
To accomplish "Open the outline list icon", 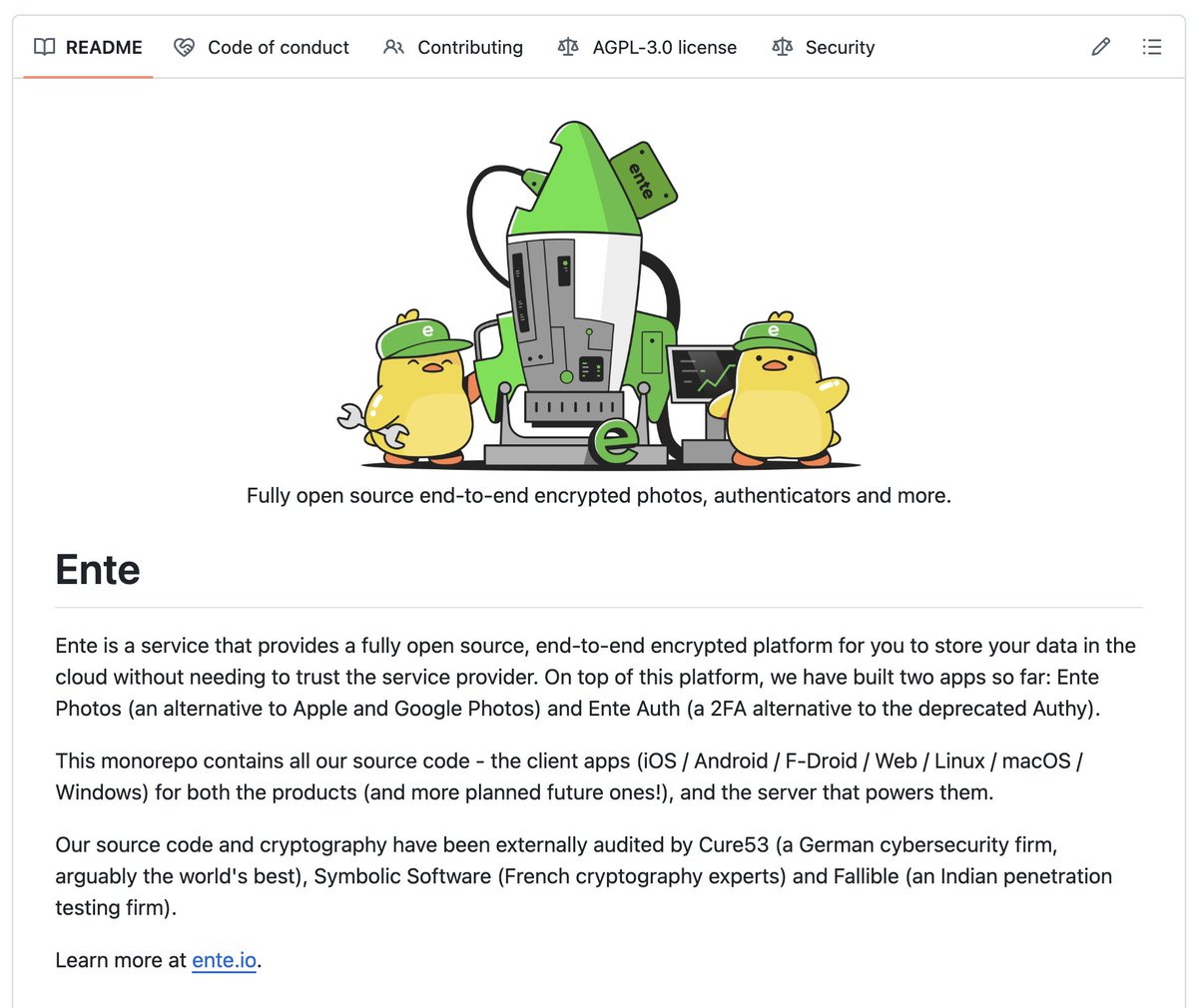I will point(1152,47).
